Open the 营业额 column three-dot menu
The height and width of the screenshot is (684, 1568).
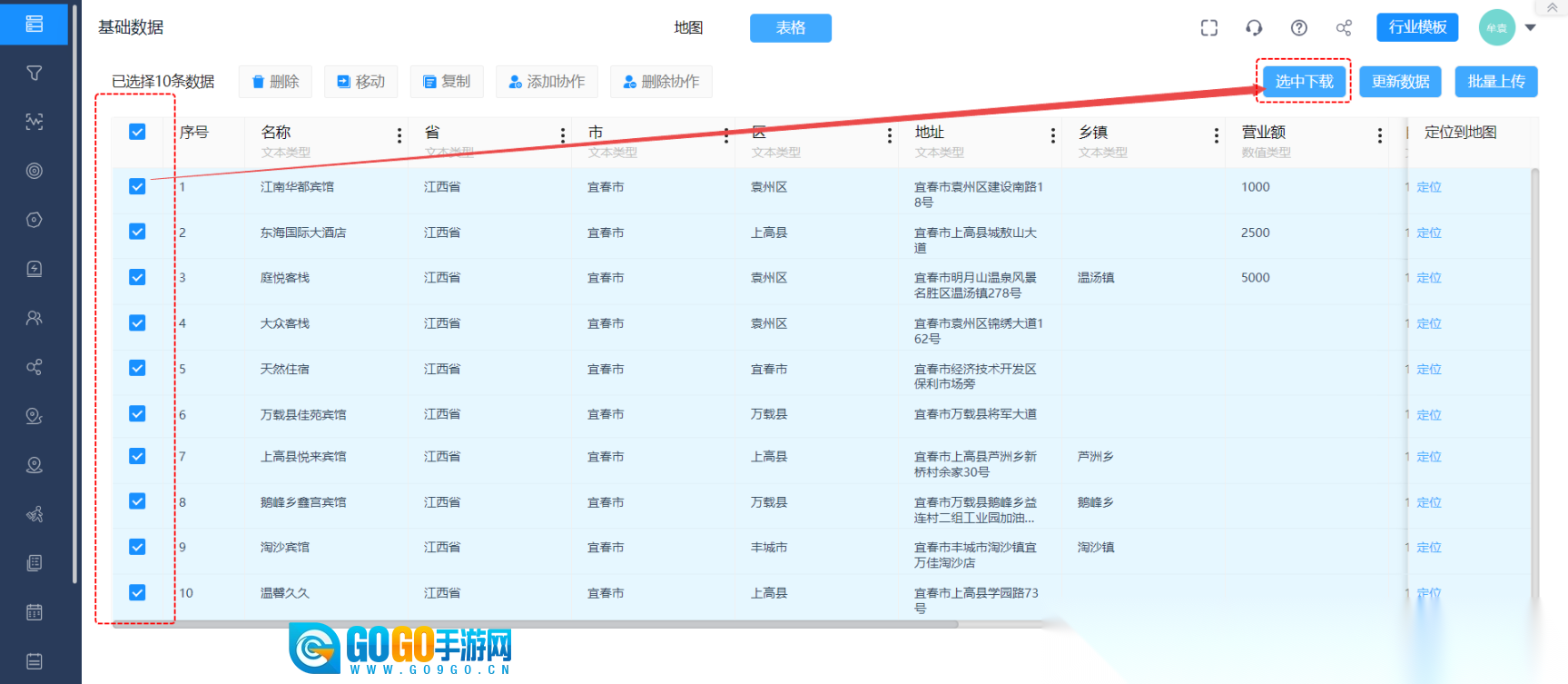(x=1380, y=135)
